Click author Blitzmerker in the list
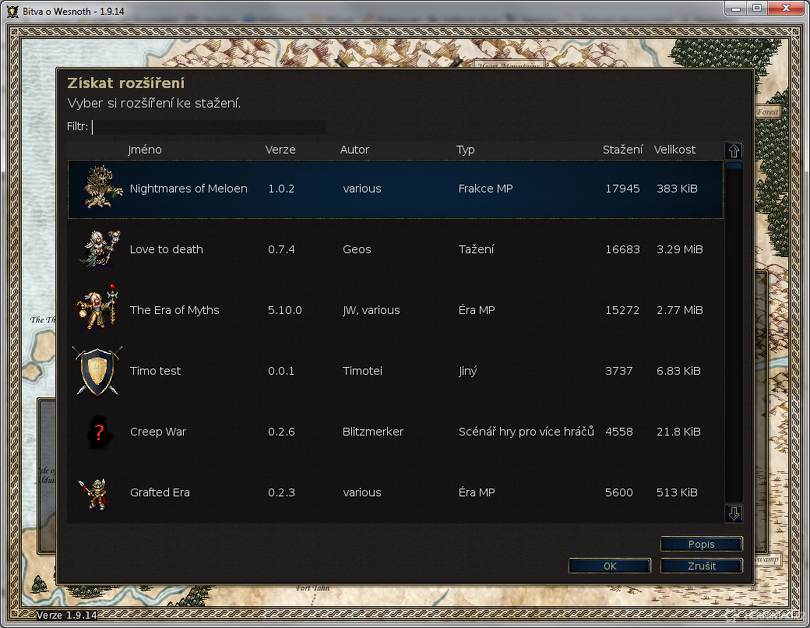The width and height of the screenshot is (810, 628). [373, 432]
